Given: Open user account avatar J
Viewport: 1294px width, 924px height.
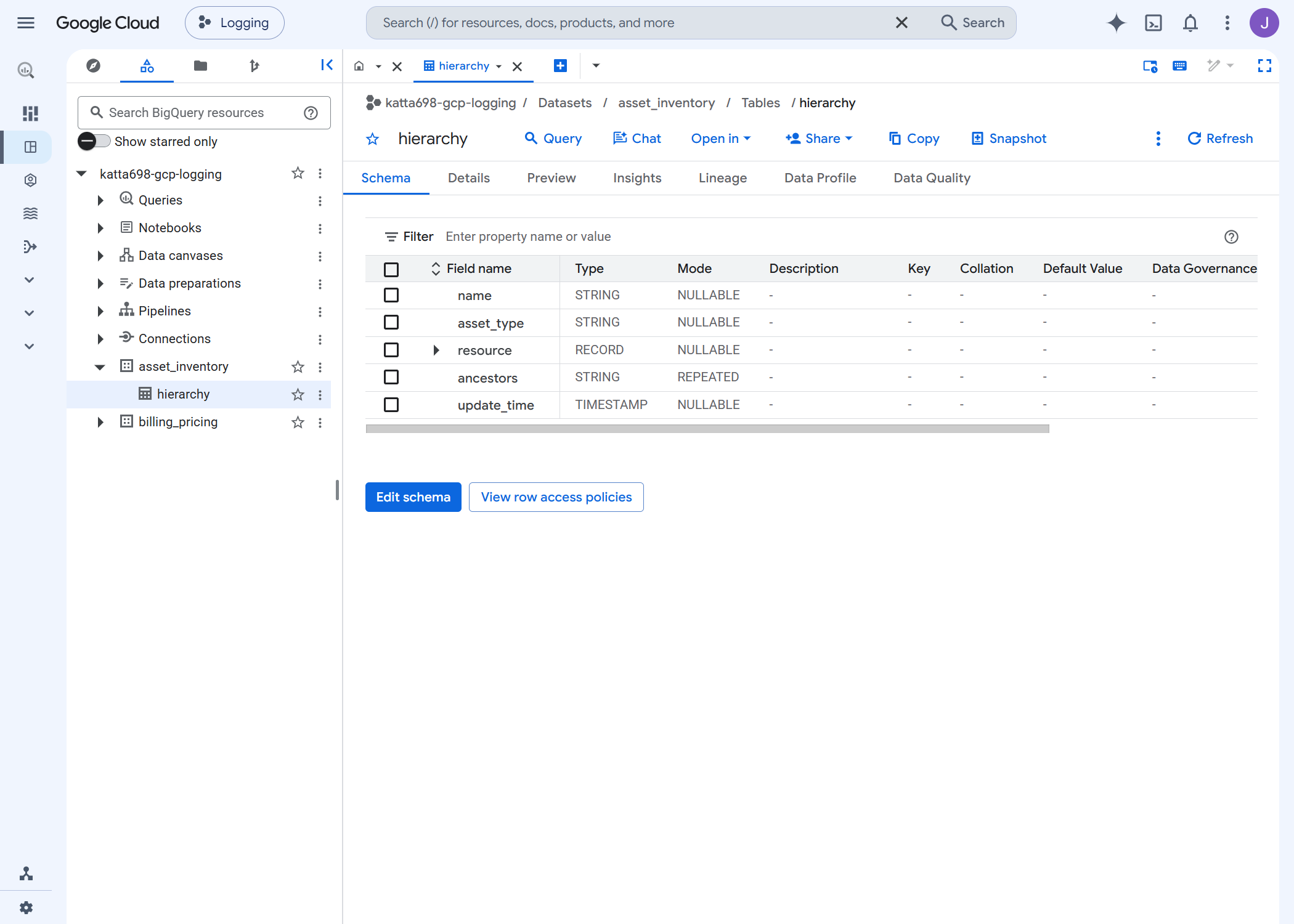Looking at the screenshot, I should pos(1264,23).
